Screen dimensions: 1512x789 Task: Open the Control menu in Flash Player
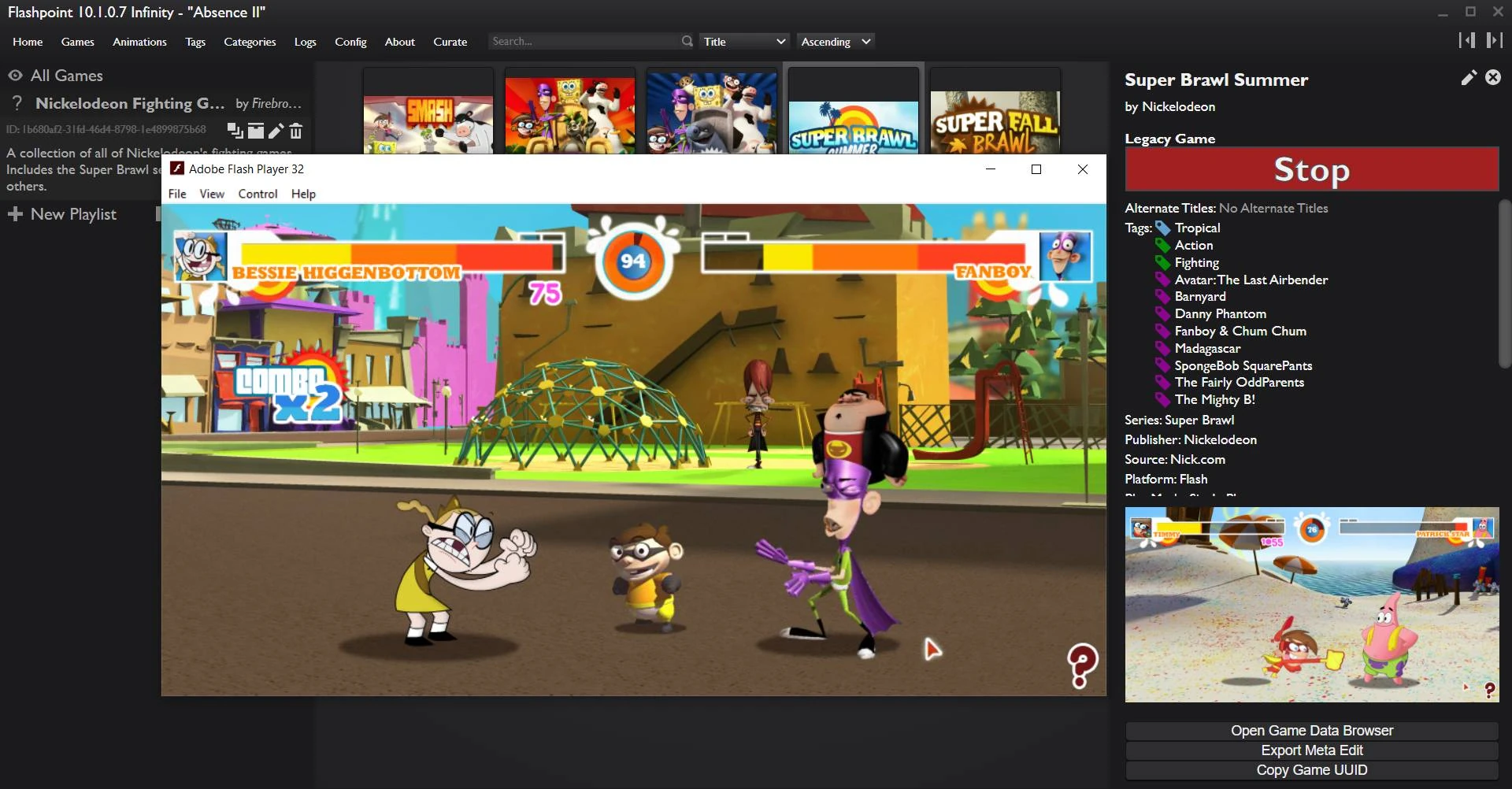pos(257,193)
